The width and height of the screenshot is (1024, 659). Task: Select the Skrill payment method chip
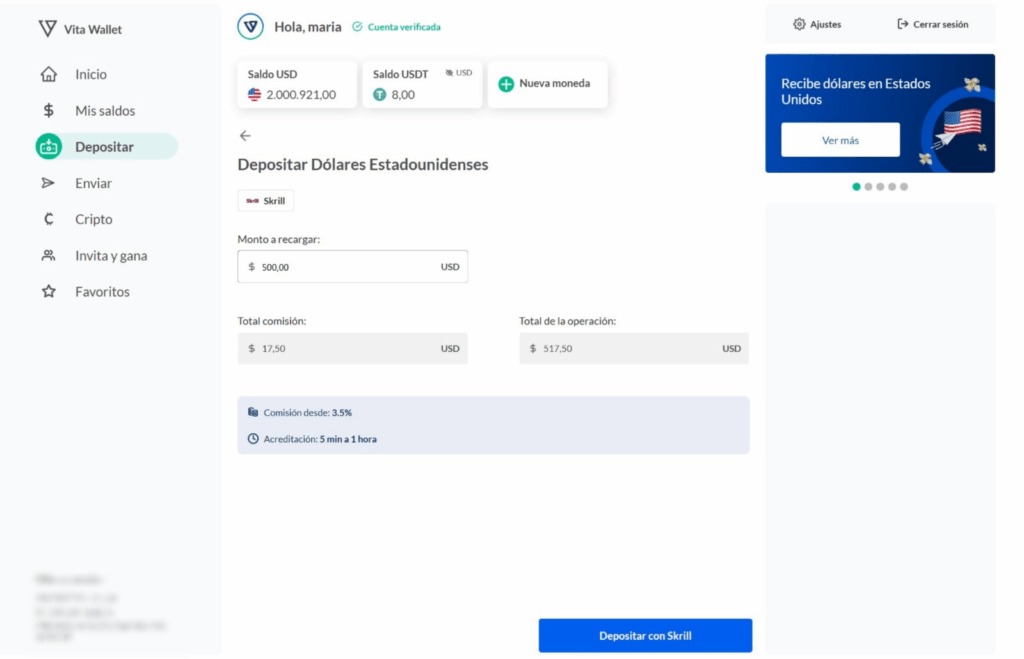pyautogui.click(x=266, y=201)
